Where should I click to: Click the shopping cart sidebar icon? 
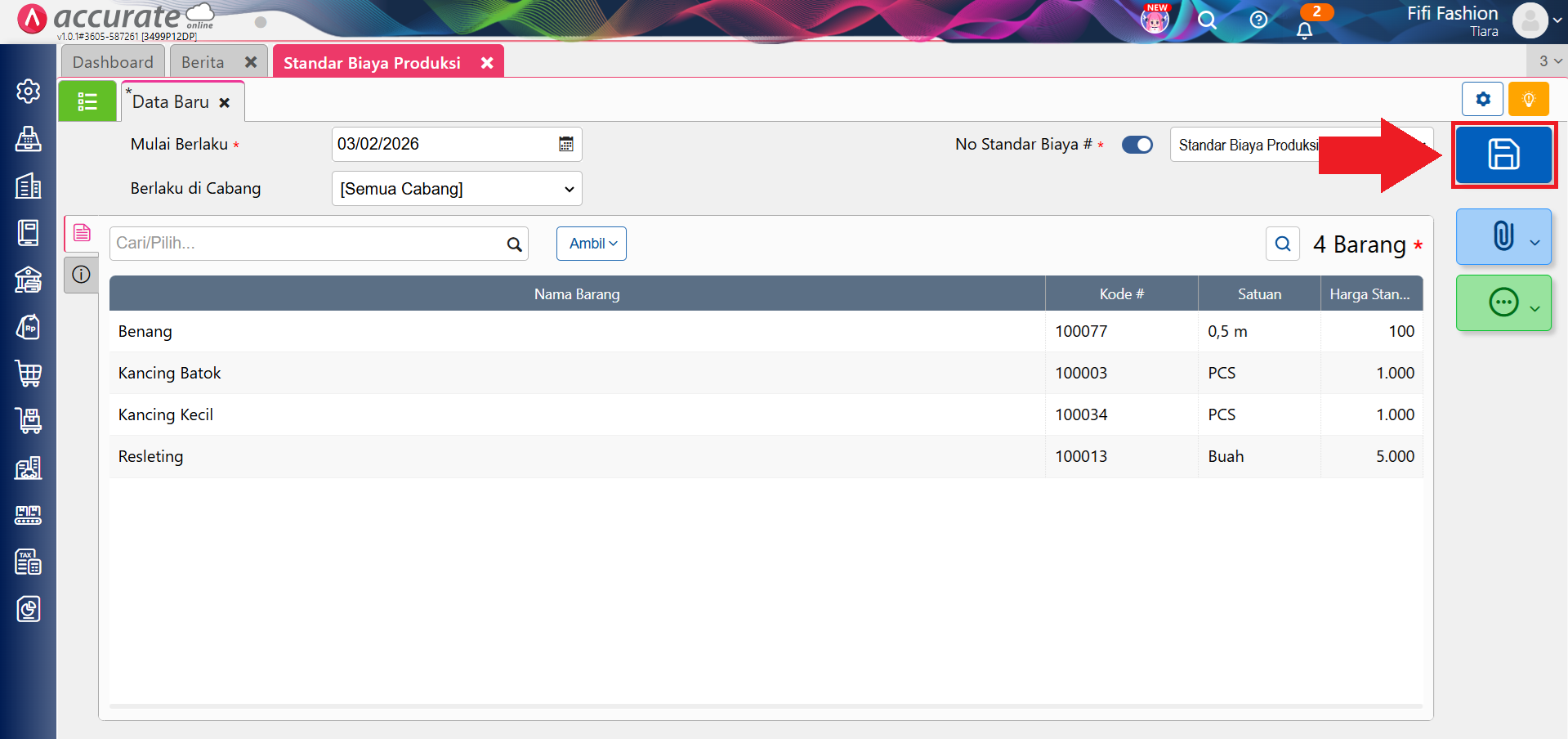tap(29, 374)
